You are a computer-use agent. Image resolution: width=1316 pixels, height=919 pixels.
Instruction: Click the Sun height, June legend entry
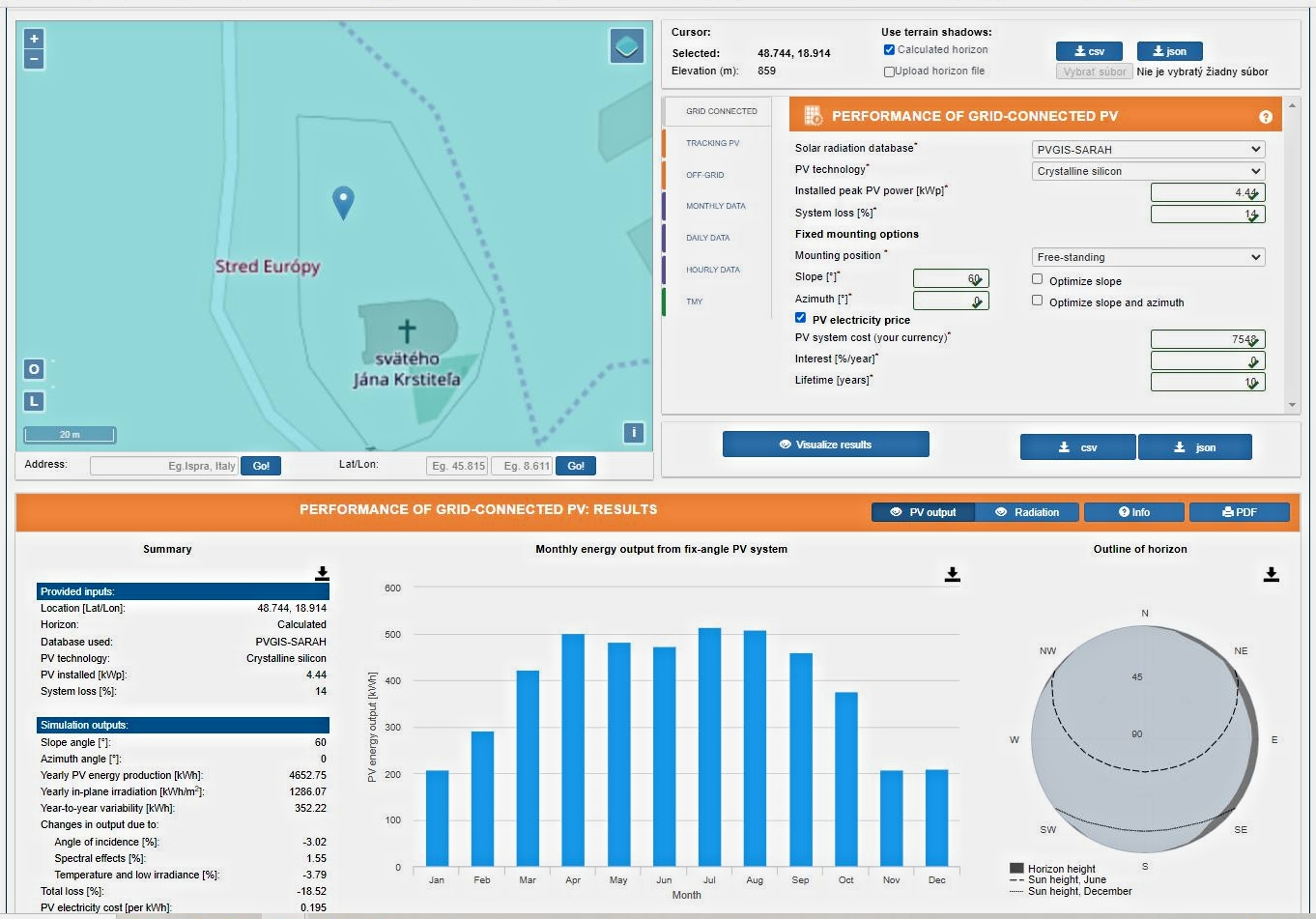(x=1058, y=879)
